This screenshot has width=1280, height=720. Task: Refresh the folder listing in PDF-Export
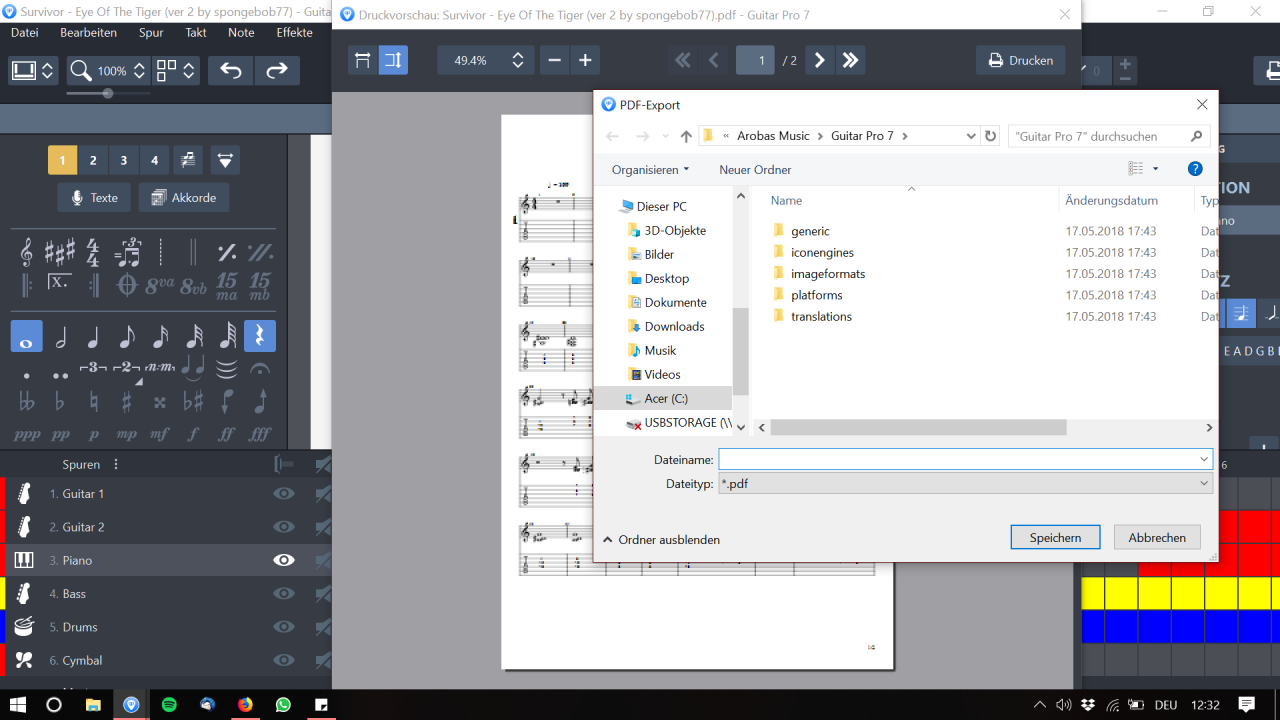pyautogui.click(x=991, y=136)
